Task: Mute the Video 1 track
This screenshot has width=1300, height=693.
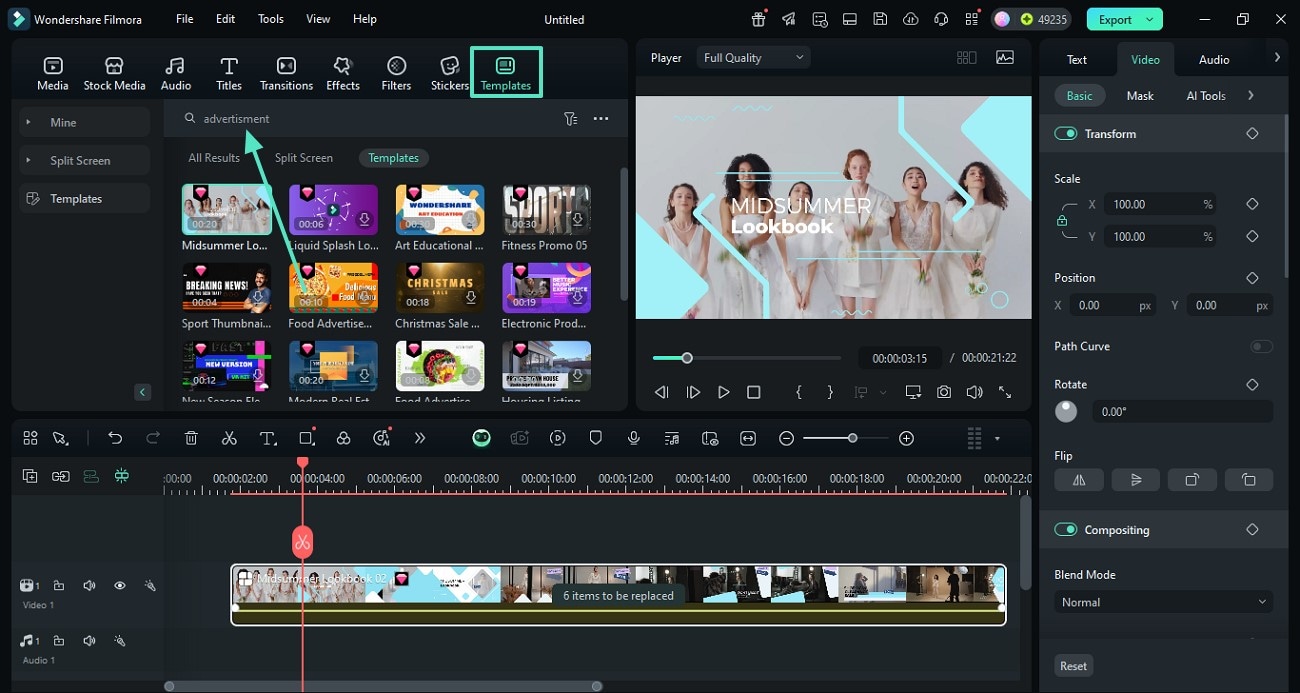Action: (89, 585)
